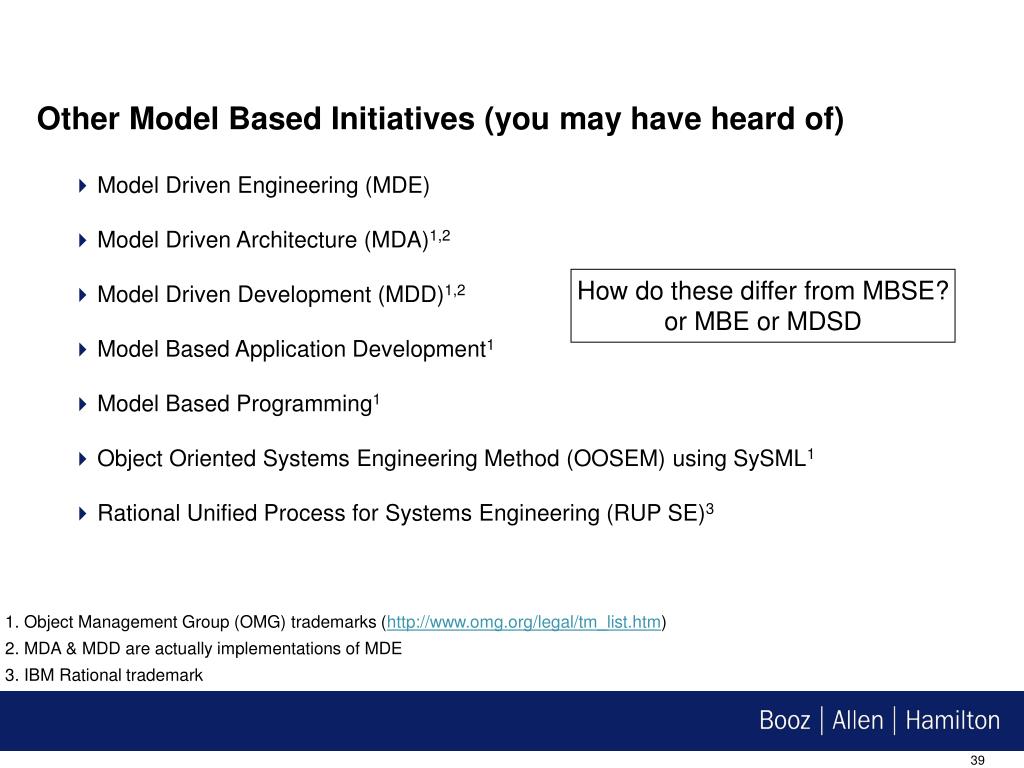
Task: Click footnote 3 'IBM Rational trademark'
Action: click(x=104, y=675)
